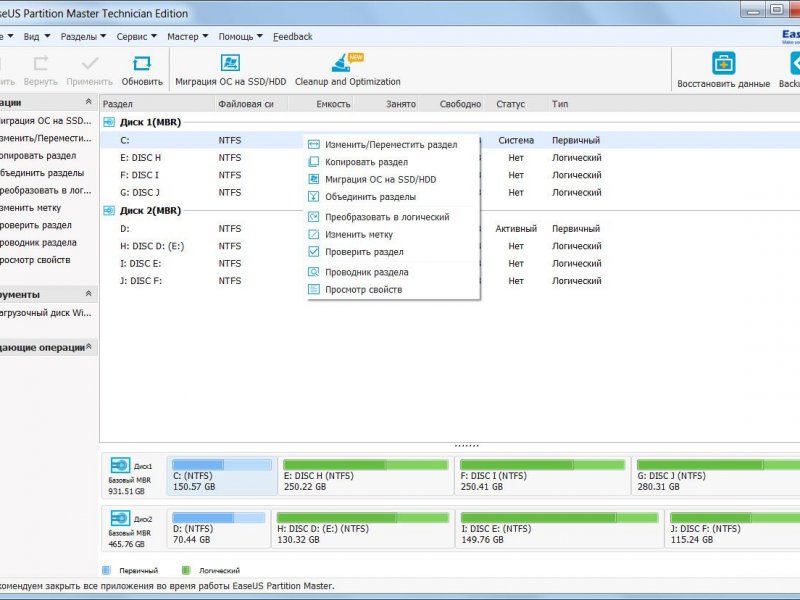Click the Просмотр свойств context menu icon
The height and width of the screenshot is (600, 800).
(x=314, y=289)
